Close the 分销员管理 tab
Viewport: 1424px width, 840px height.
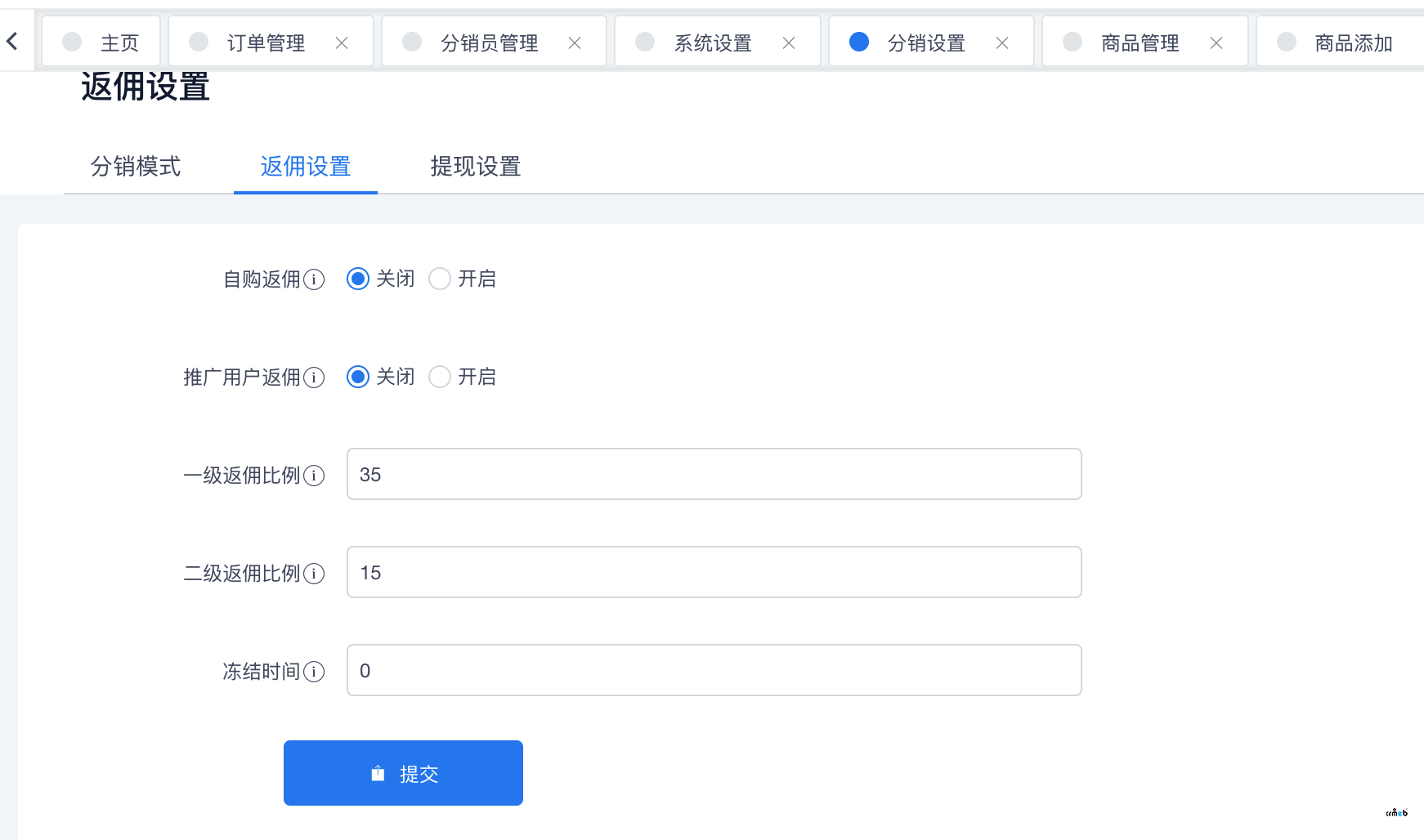(x=575, y=42)
